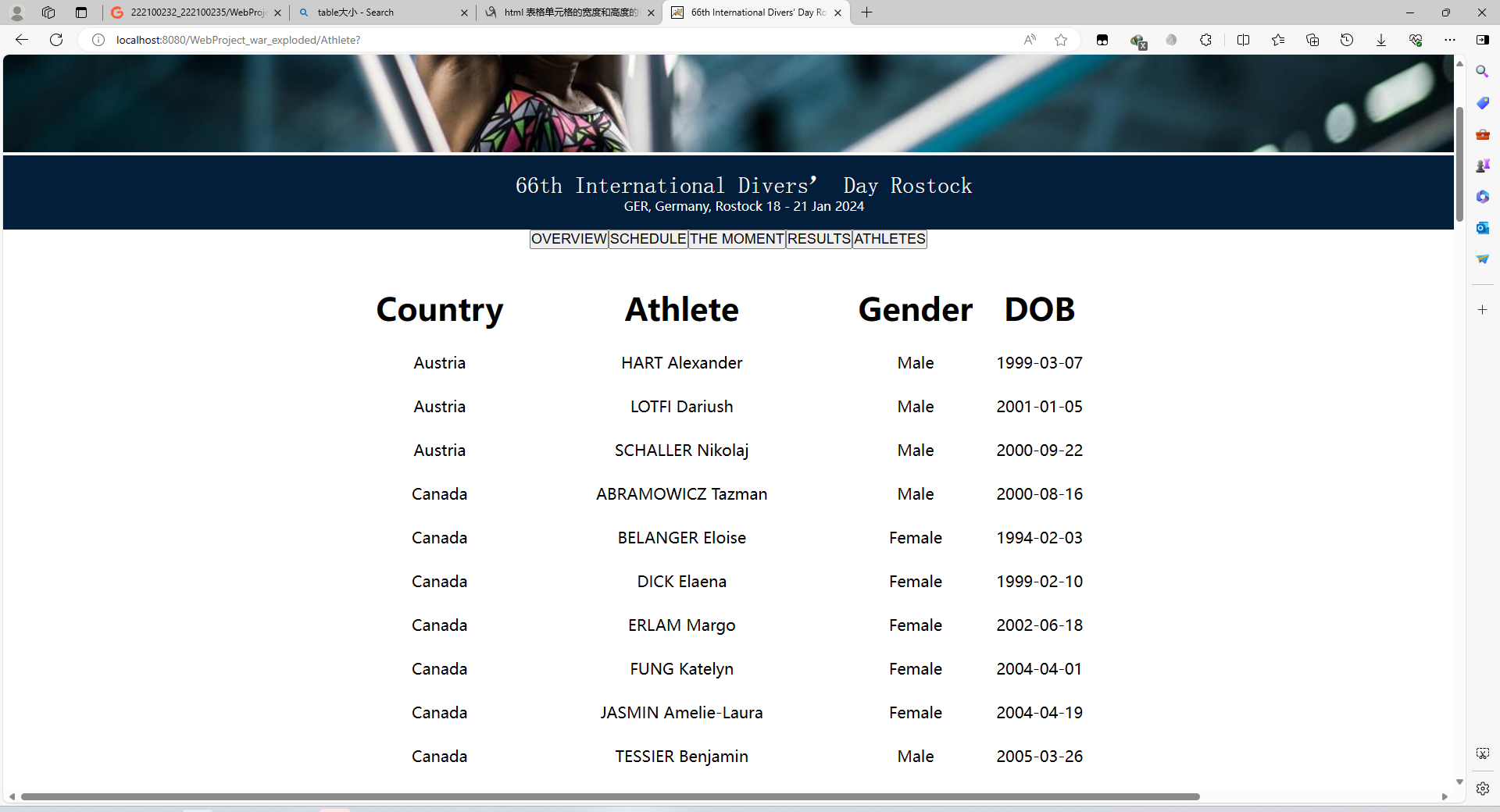
Task: Select athlete name ABRAMOWICZ Tazman
Action: tap(682, 494)
